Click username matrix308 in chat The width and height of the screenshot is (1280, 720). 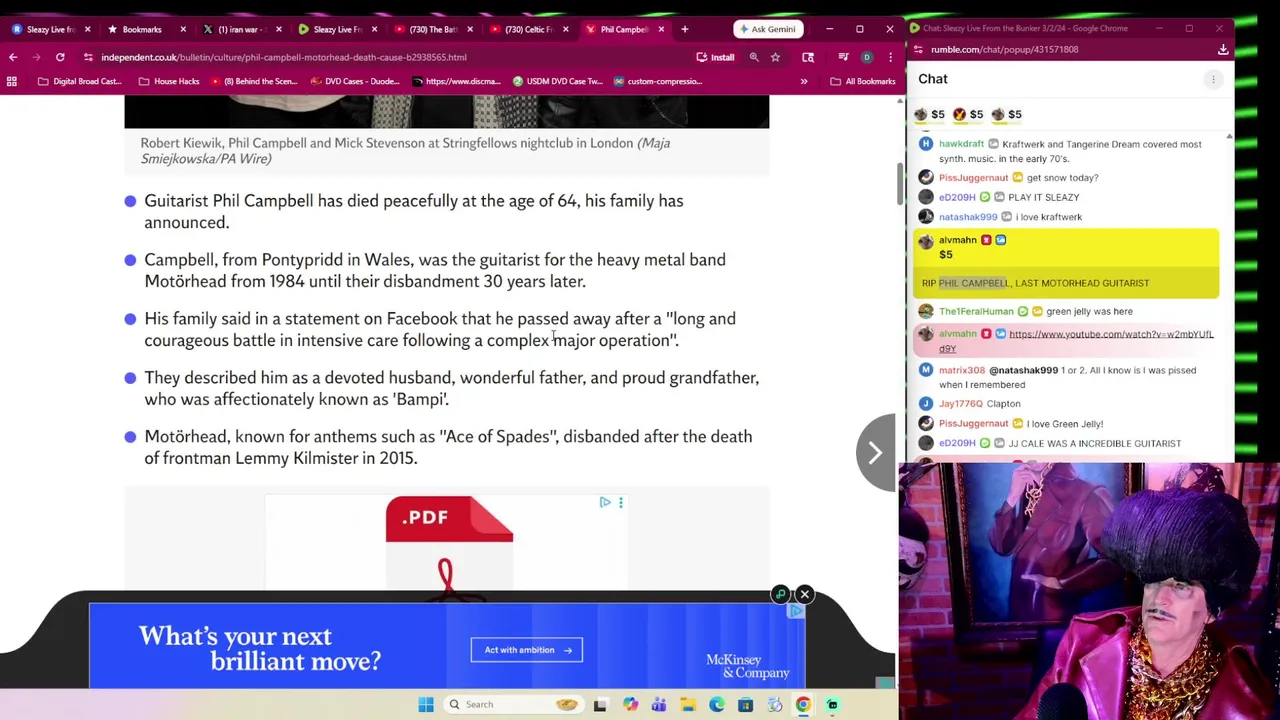point(962,370)
